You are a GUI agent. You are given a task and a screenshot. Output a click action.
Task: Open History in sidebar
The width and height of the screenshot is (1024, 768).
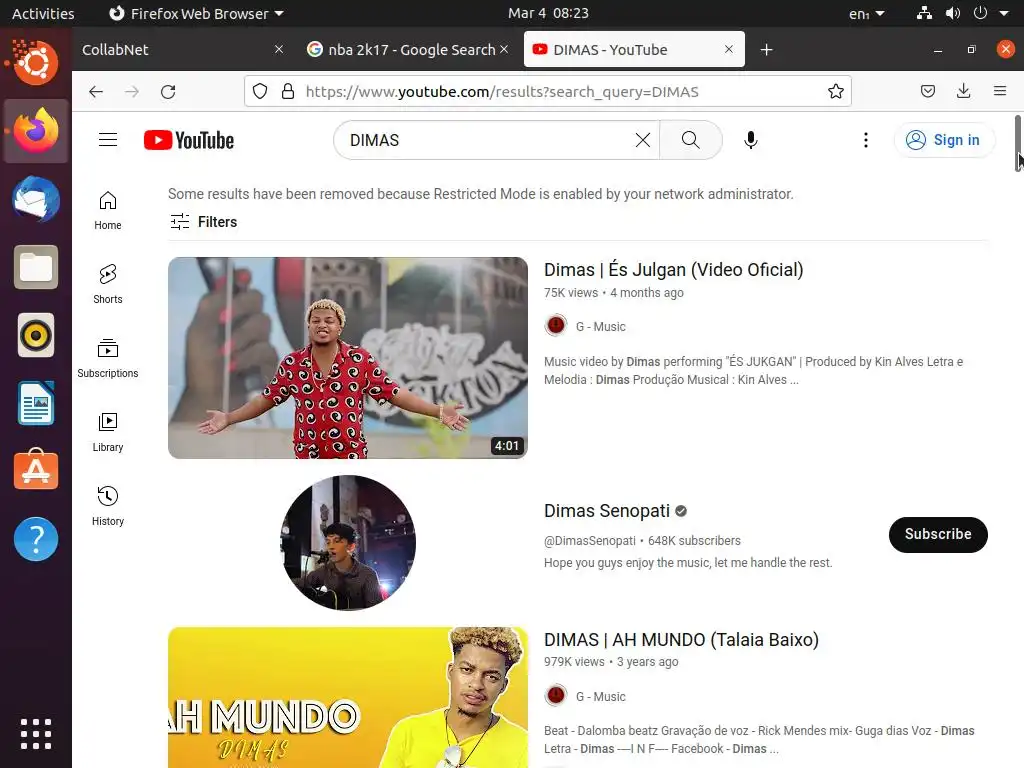(x=108, y=506)
